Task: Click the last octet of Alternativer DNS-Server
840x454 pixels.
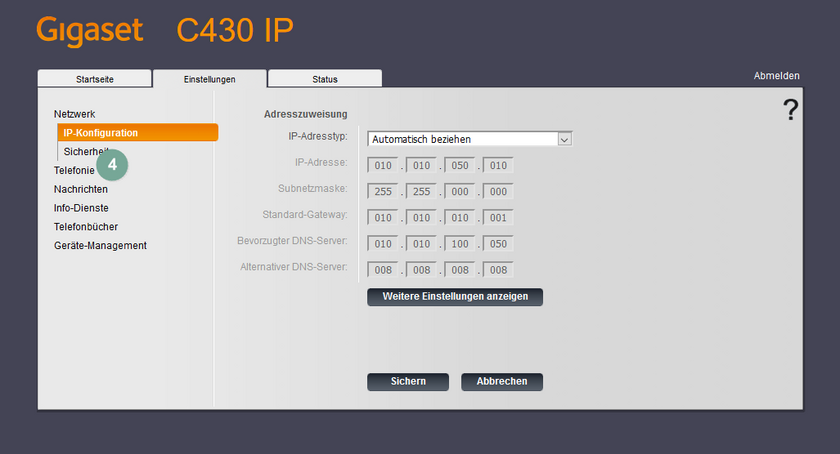Action: 498,270
